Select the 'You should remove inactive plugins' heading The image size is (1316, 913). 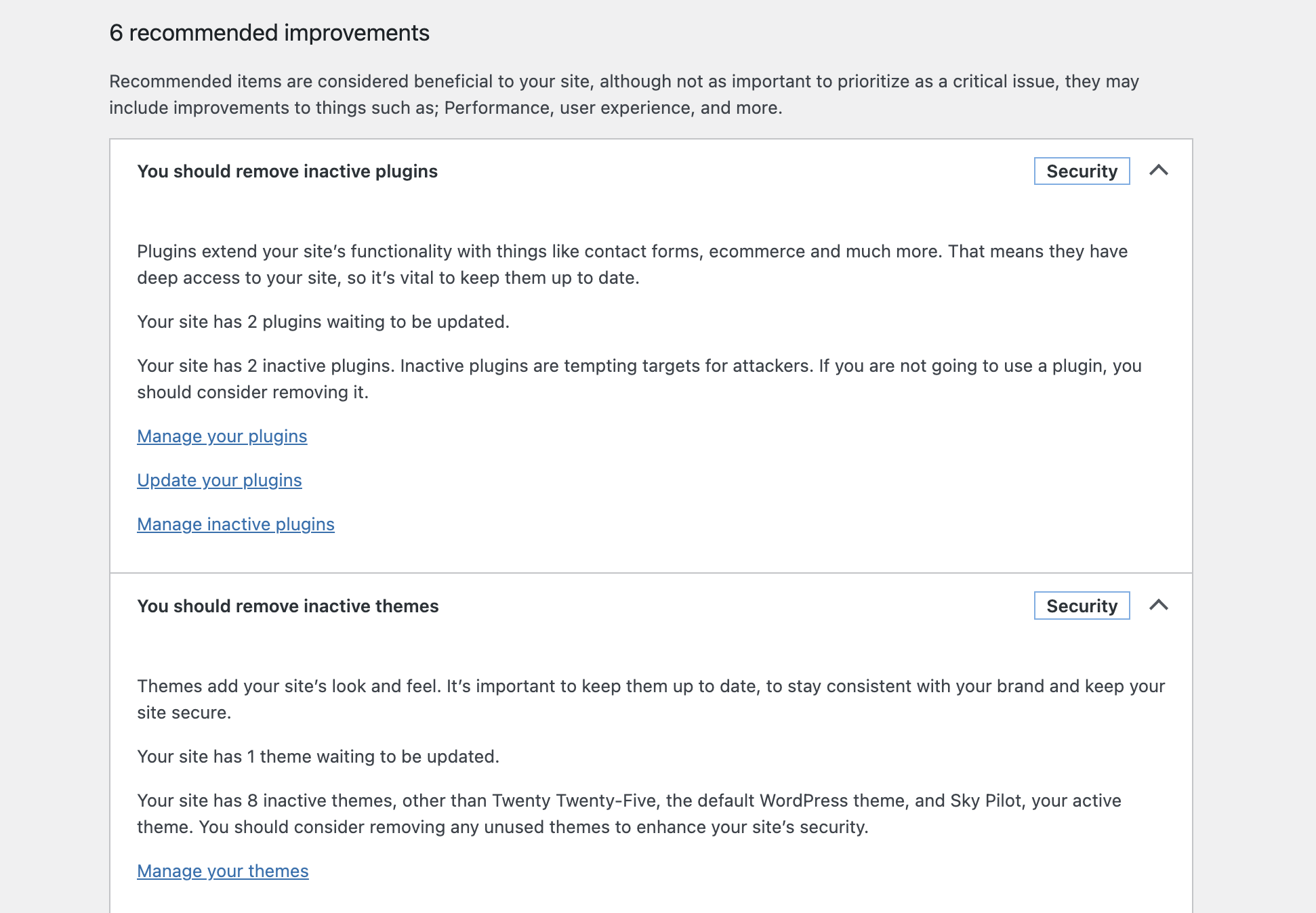coord(287,171)
